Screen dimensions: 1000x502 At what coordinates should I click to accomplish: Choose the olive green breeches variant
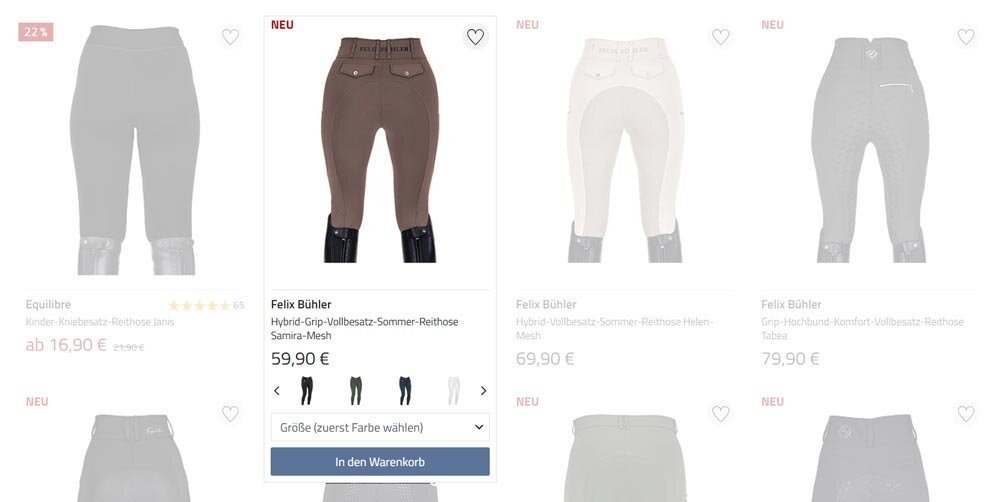355,391
